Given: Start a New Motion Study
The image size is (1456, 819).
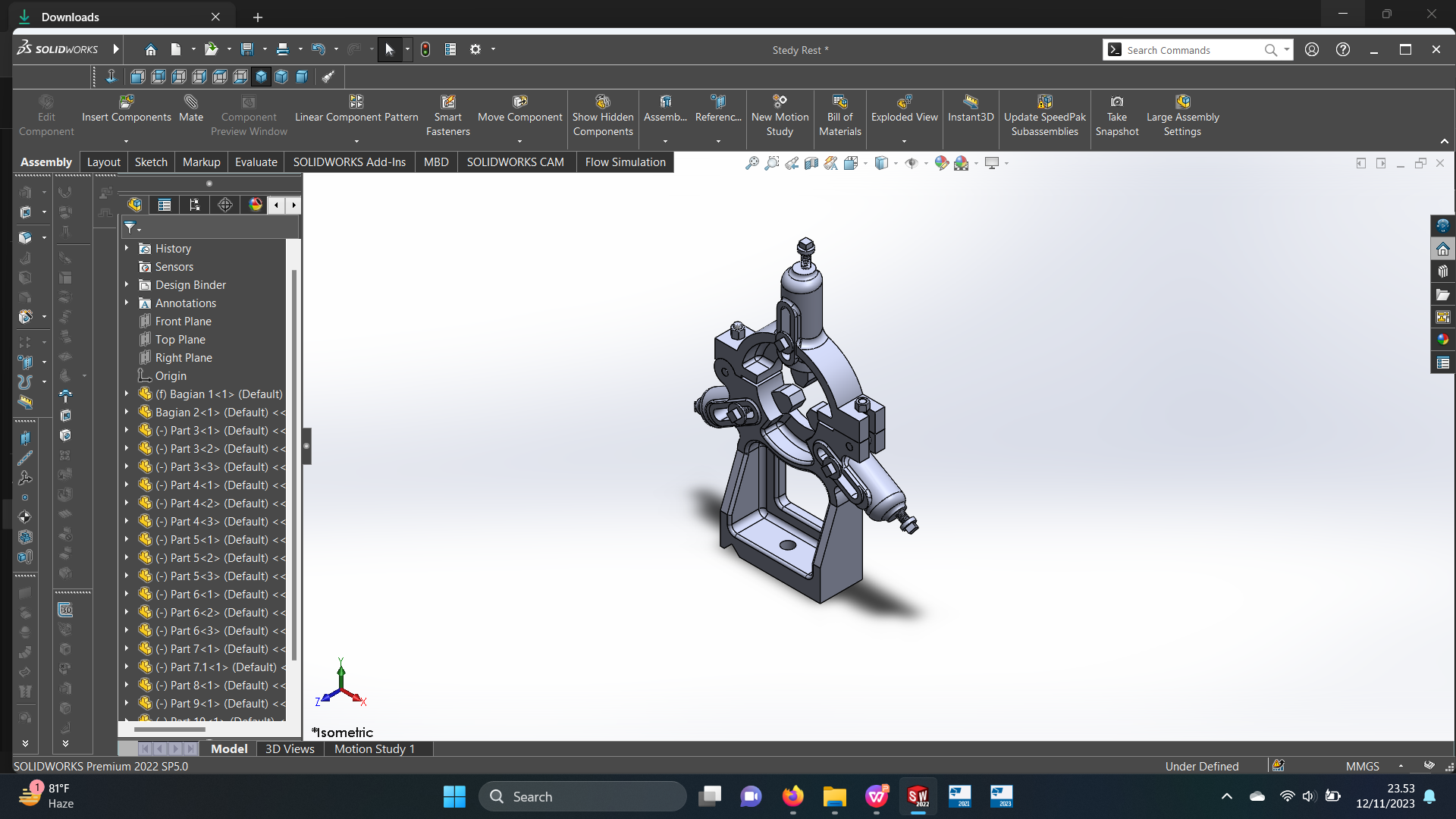Looking at the screenshot, I should tap(780, 115).
